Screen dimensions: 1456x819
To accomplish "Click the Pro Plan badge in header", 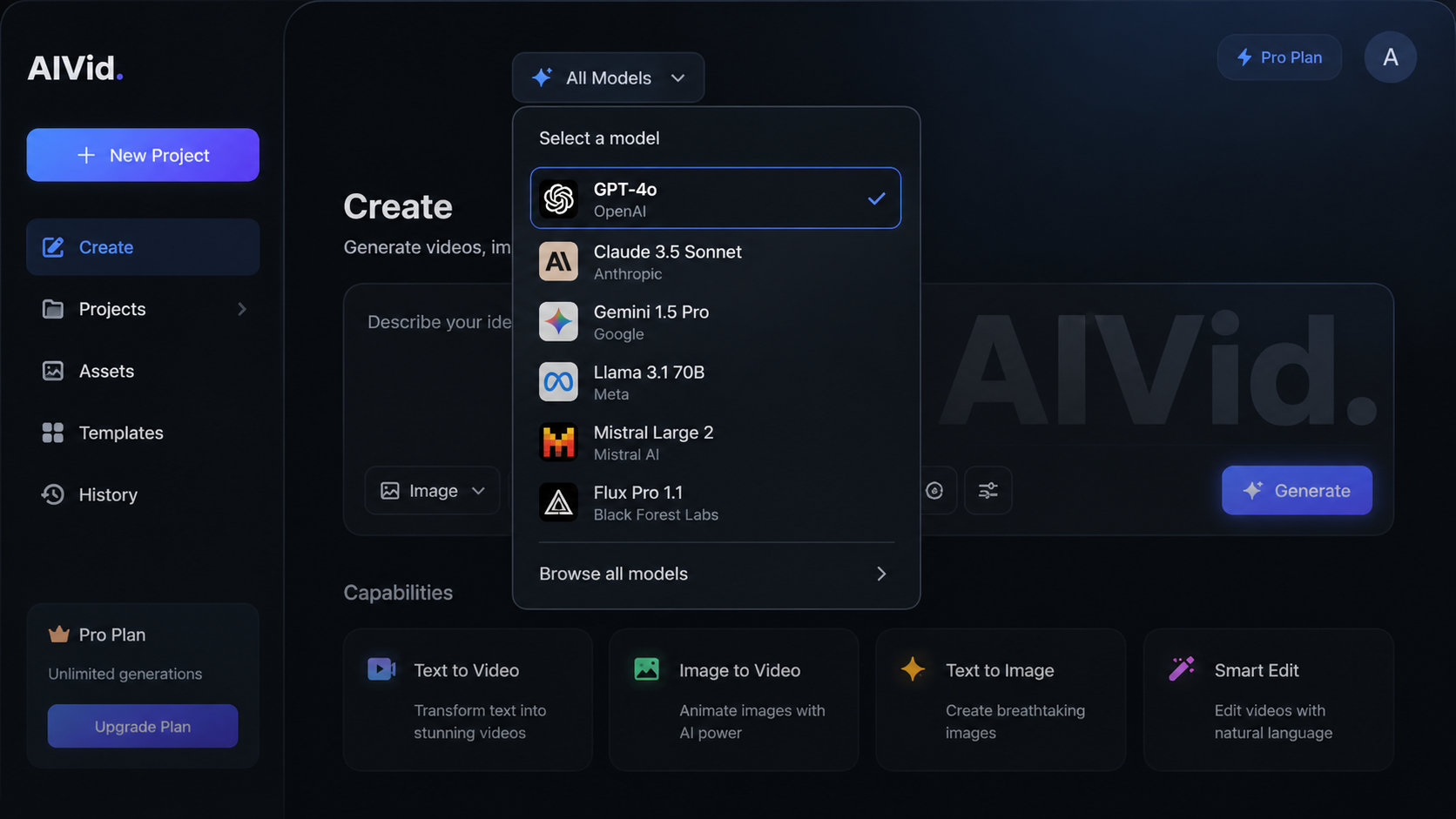I will point(1279,57).
